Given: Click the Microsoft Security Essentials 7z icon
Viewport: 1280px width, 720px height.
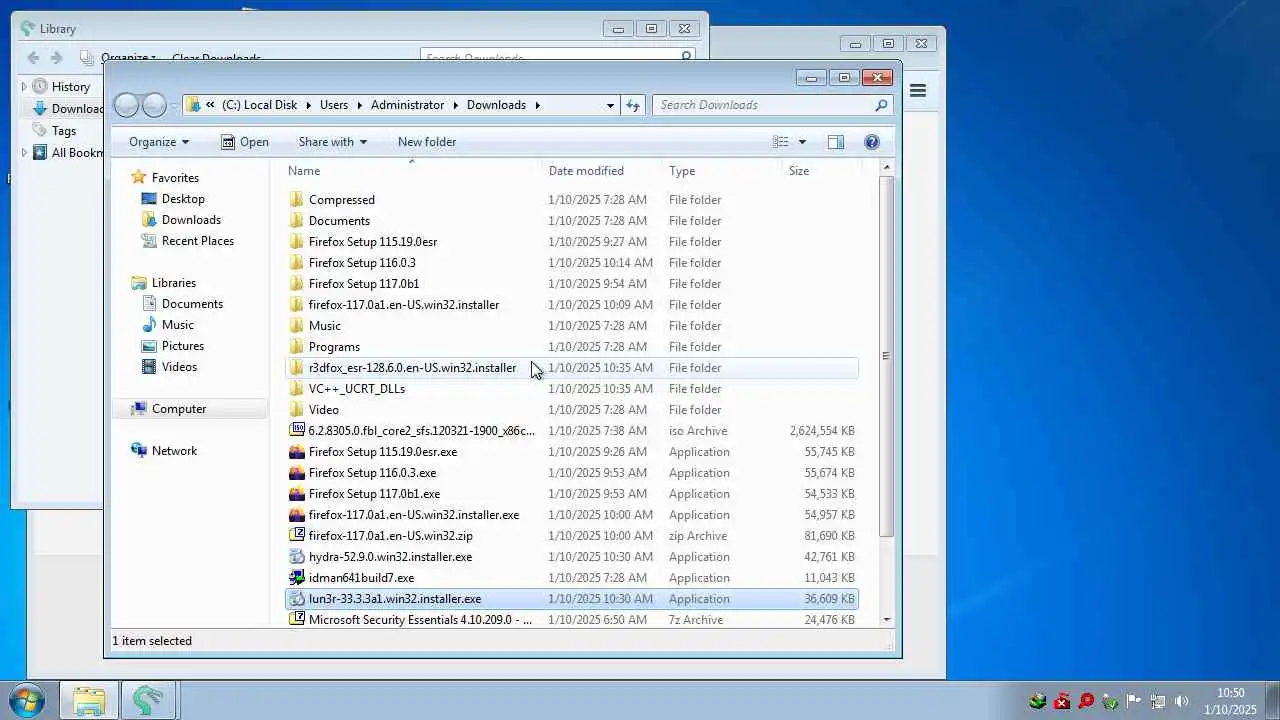Looking at the screenshot, I should pyautogui.click(x=296, y=620).
